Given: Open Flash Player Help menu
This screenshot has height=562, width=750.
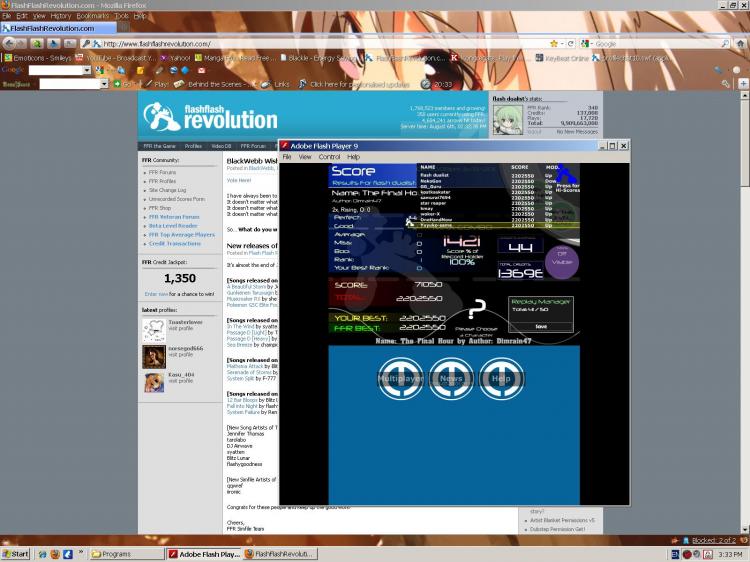Looking at the screenshot, I should (x=353, y=157).
